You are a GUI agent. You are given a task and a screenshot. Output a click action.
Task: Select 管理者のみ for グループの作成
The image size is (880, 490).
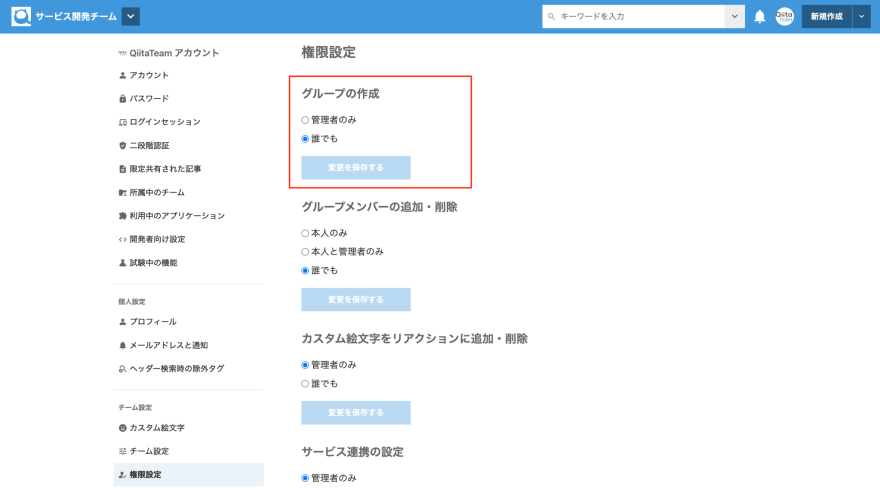point(305,120)
